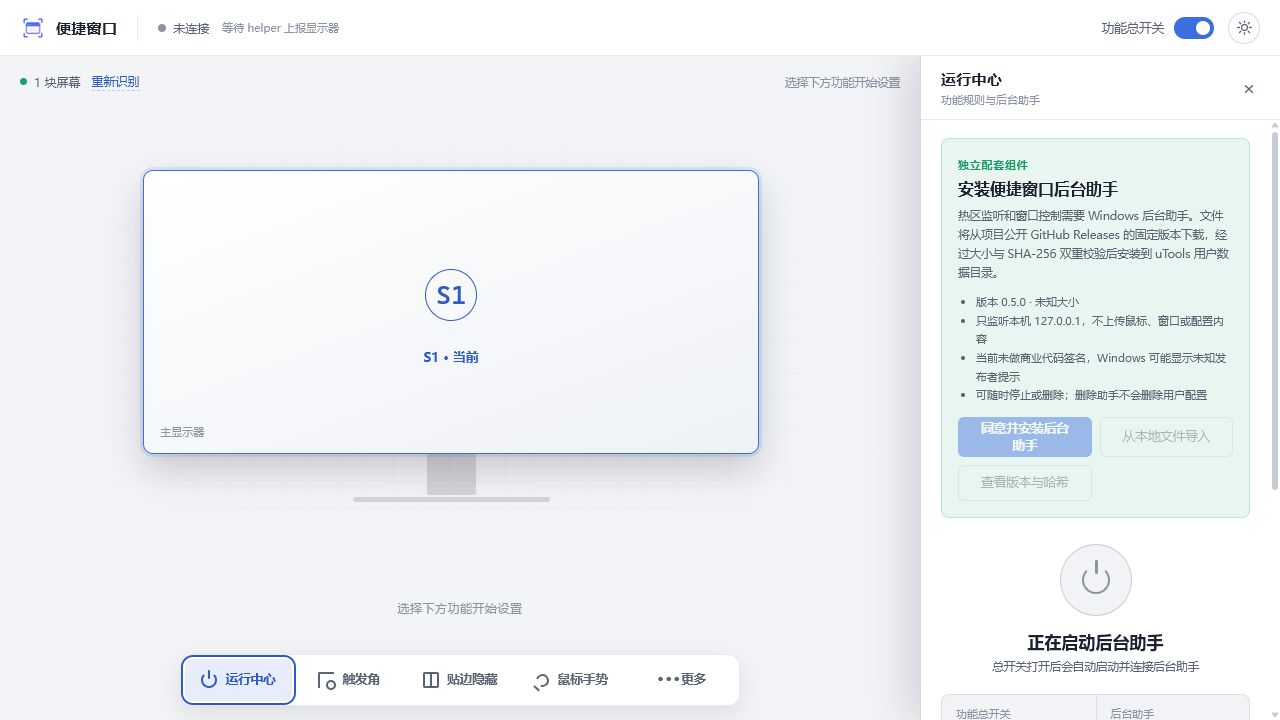
Task: Select the 触发角 tab
Action: [x=349, y=680]
